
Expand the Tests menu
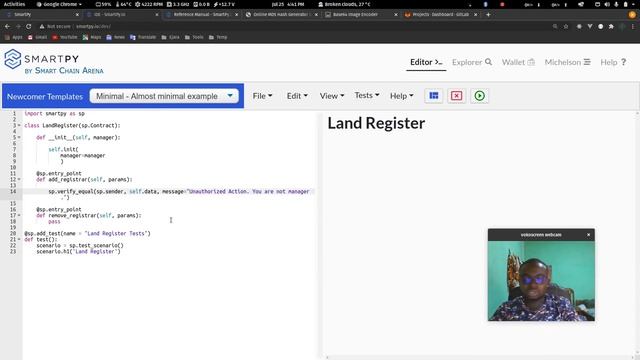[x=367, y=95]
